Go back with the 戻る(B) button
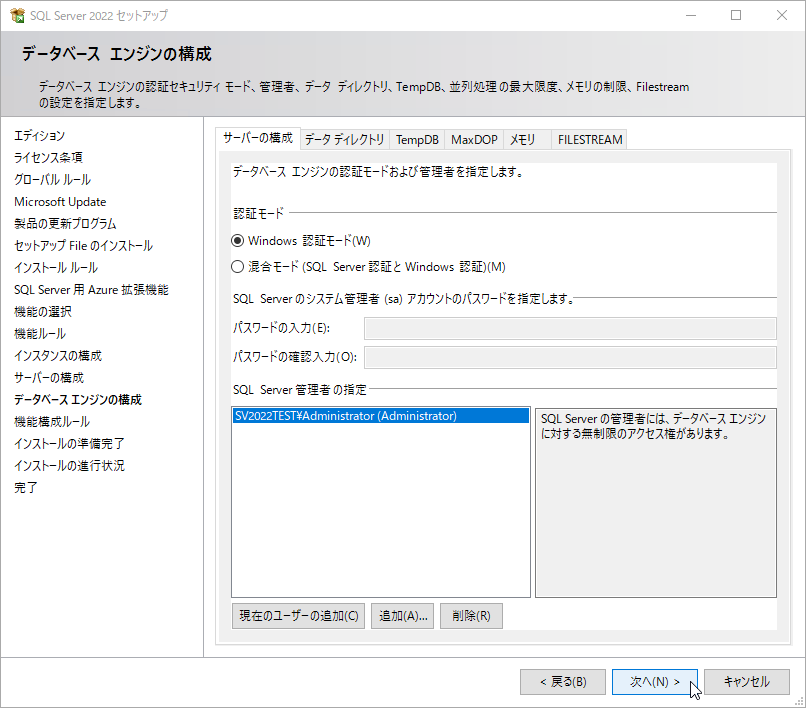This screenshot has height=708, width=806. coord(563,682)
